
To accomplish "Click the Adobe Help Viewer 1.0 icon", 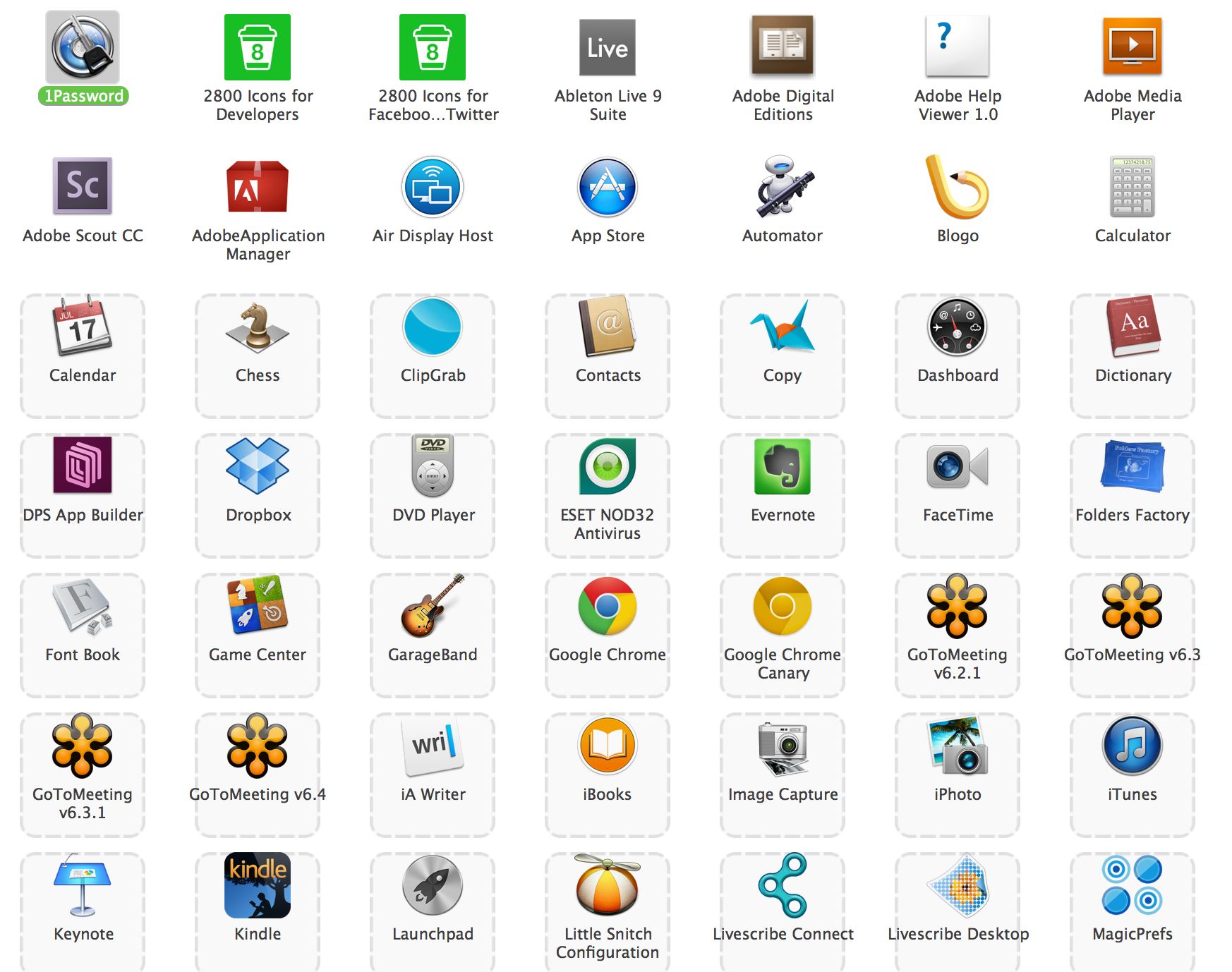I will point(958,46).
